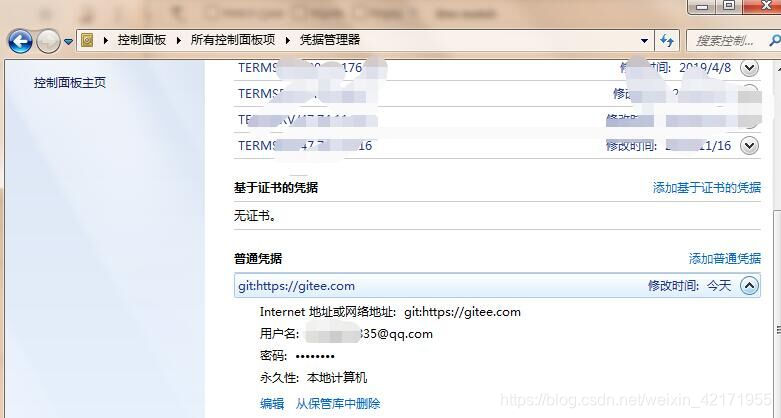Expand the arrow after 控制面板 breadcrumb
The image size is (781, 418).
tap(178, 40)
